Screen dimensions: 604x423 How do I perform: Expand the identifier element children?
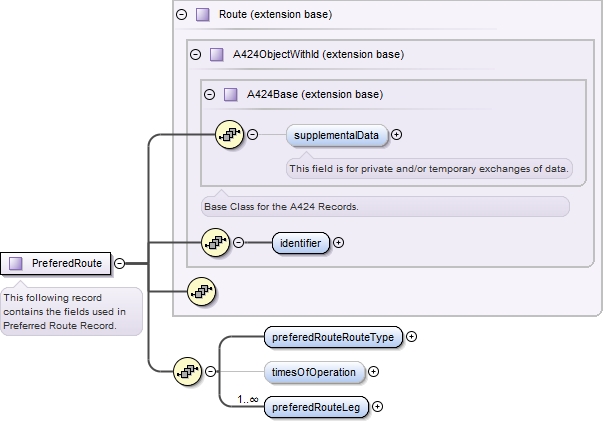338,242
